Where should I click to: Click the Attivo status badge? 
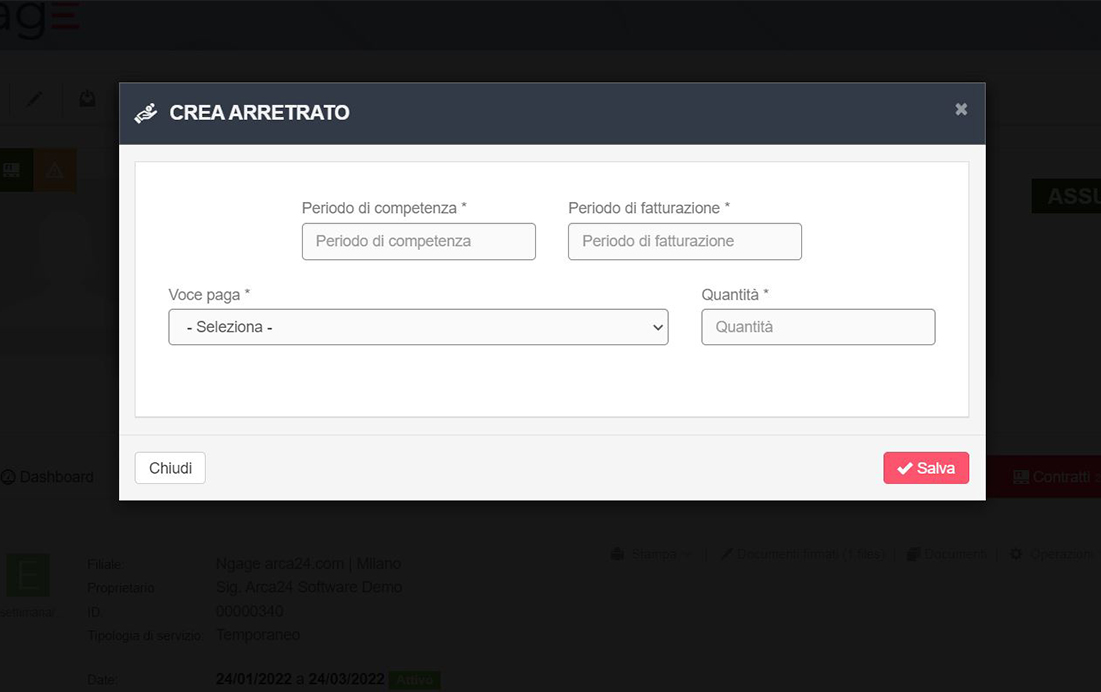click(414, 680)
